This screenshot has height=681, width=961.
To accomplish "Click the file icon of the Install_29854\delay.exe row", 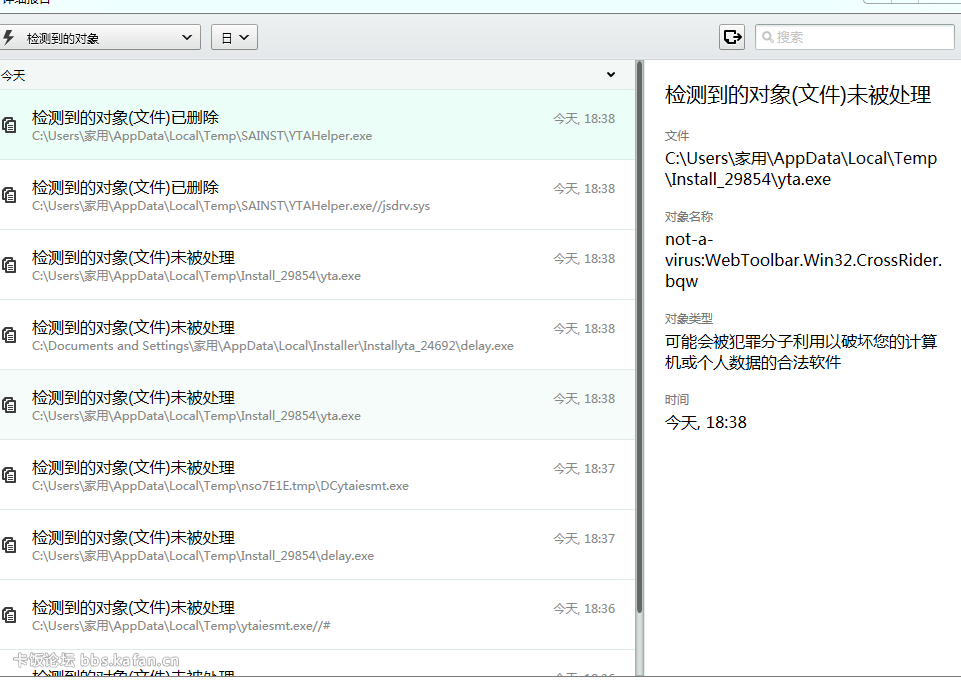I will point(9,545).
